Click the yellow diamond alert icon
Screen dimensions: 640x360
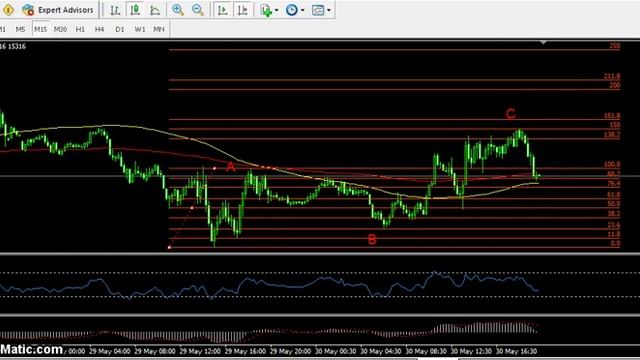pos(8,10)
